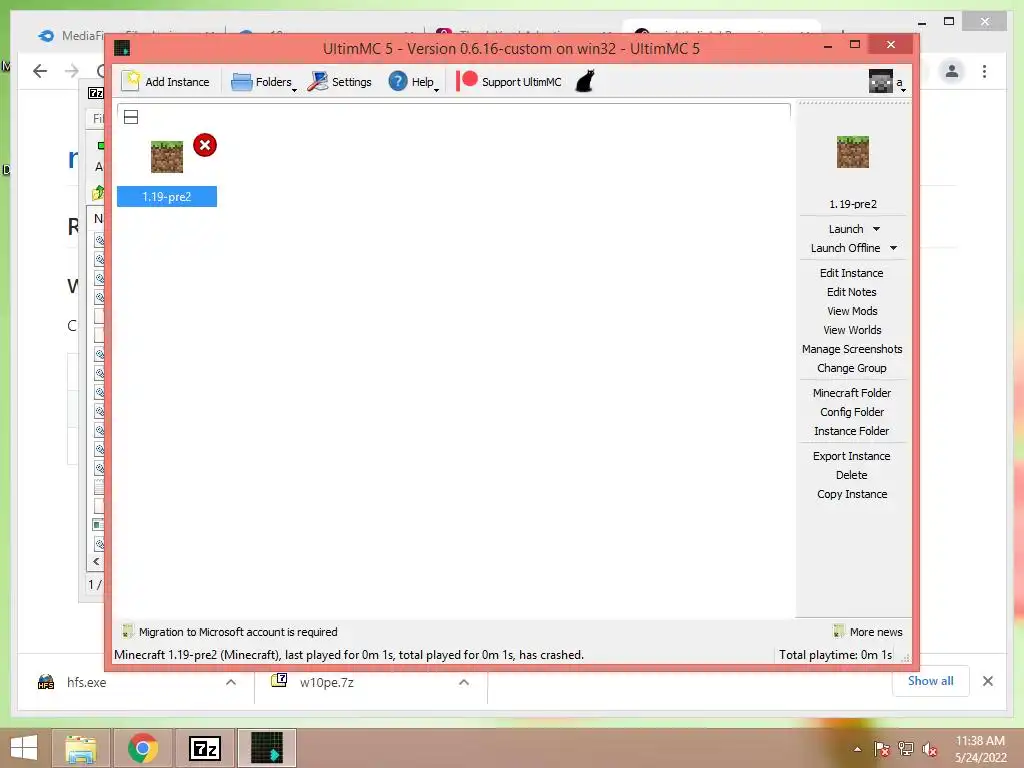Image resolution: width=1024 pixels, height=768 pixels.
Task: Open UltimMC Settings
Action: pos(340,82)
